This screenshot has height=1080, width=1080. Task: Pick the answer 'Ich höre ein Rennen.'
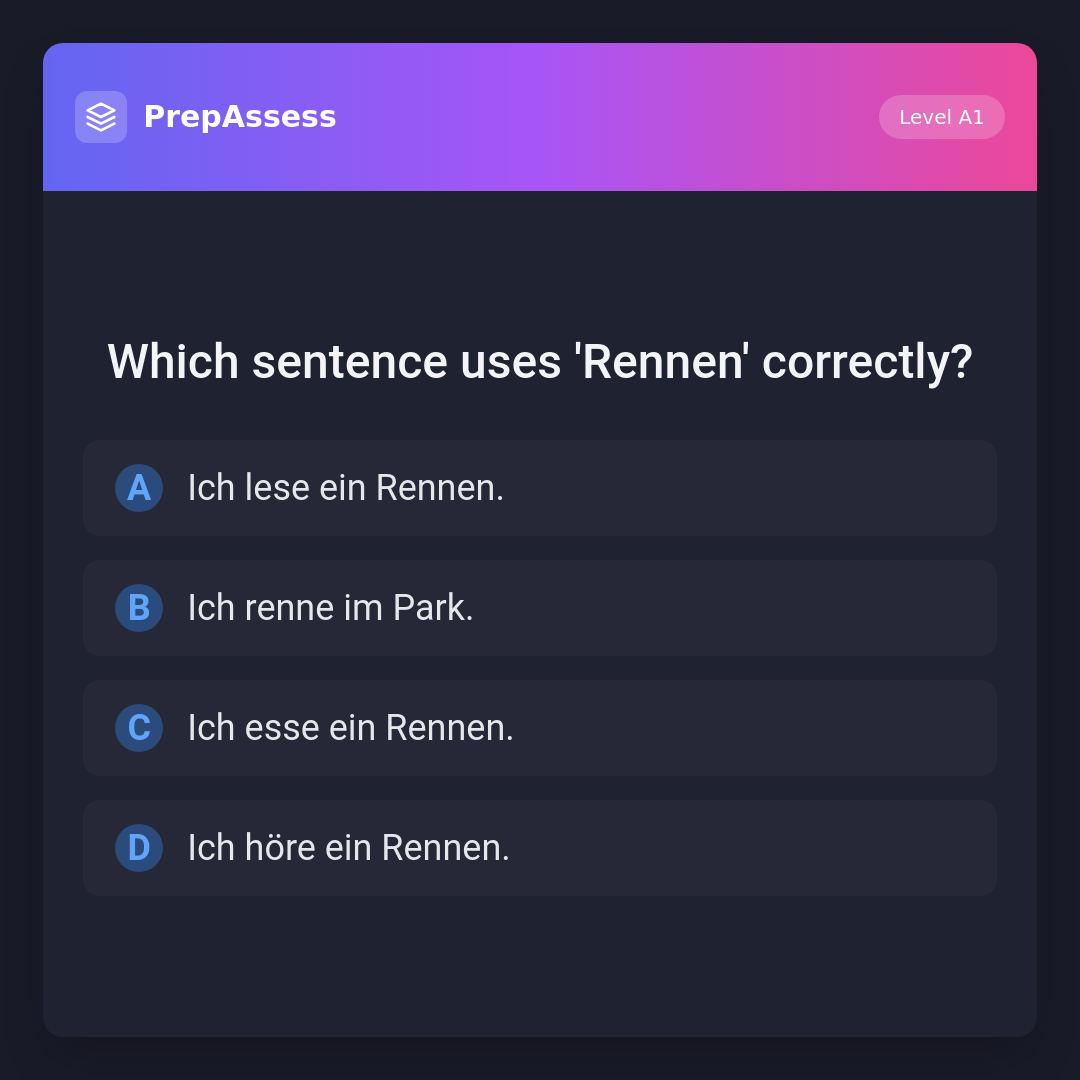540,848
